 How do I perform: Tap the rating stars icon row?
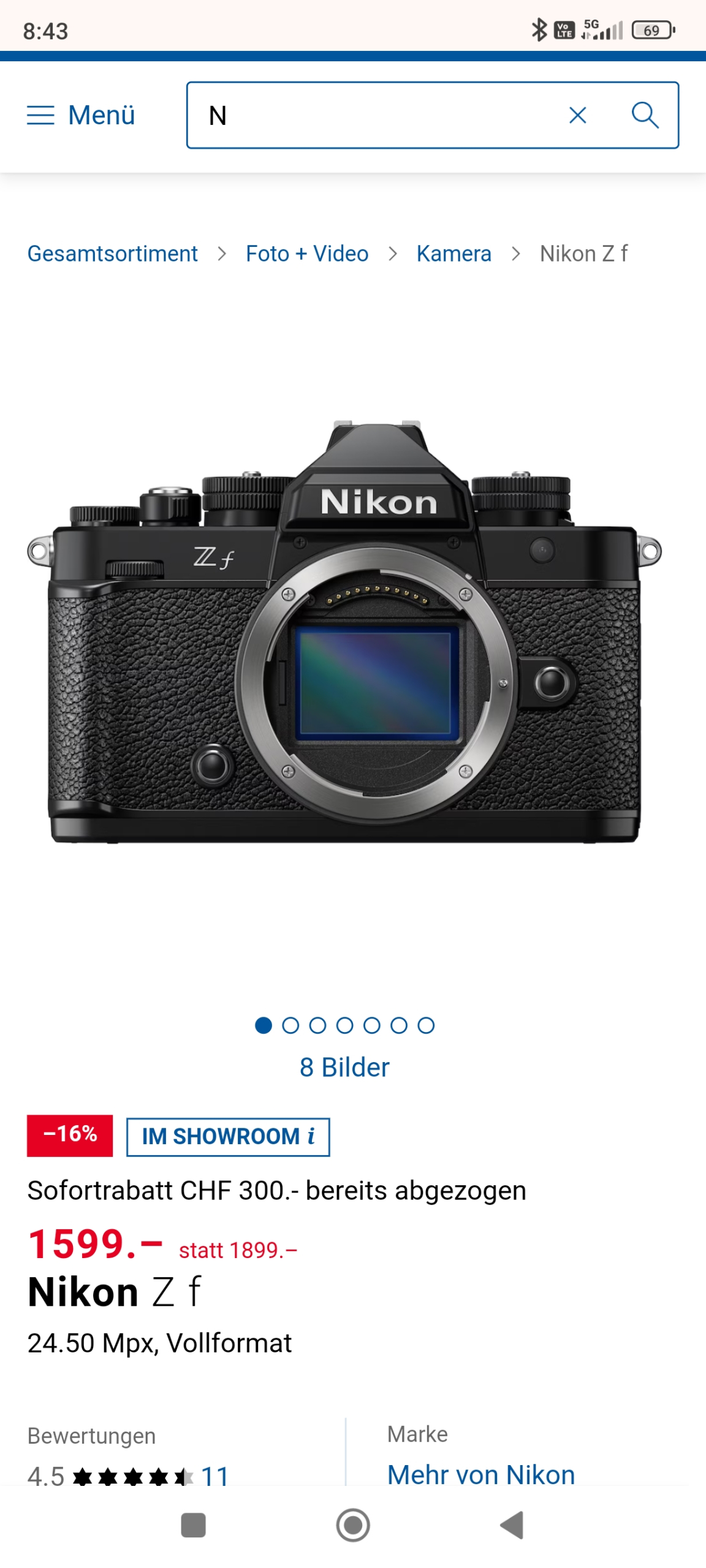click(133, 1477)
